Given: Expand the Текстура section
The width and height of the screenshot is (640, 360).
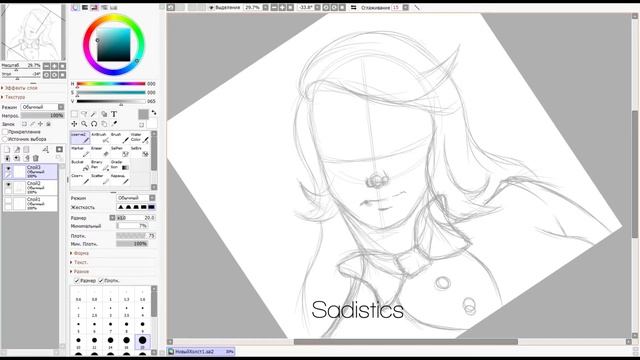Looking at the screenshot, I should coord(15,97).
